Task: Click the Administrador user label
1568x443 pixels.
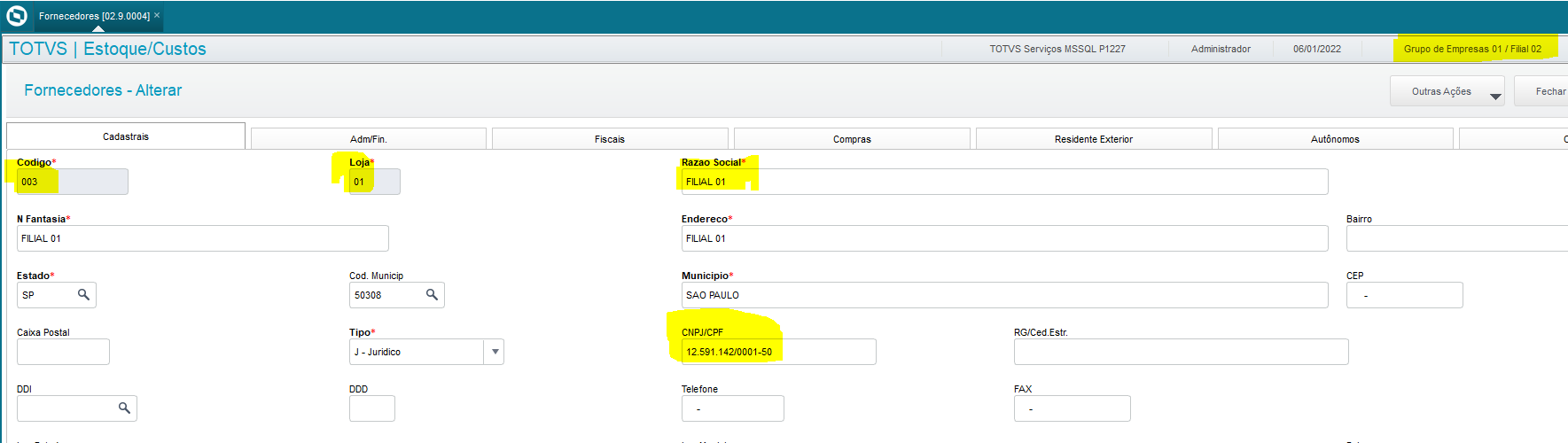Action: 1221,49
